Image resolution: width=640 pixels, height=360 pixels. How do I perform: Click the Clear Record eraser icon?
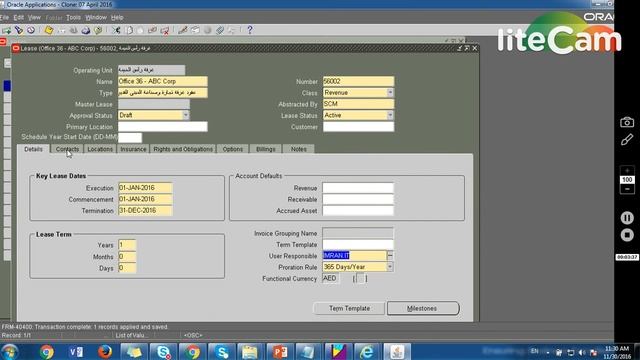[x=152, y=31]
